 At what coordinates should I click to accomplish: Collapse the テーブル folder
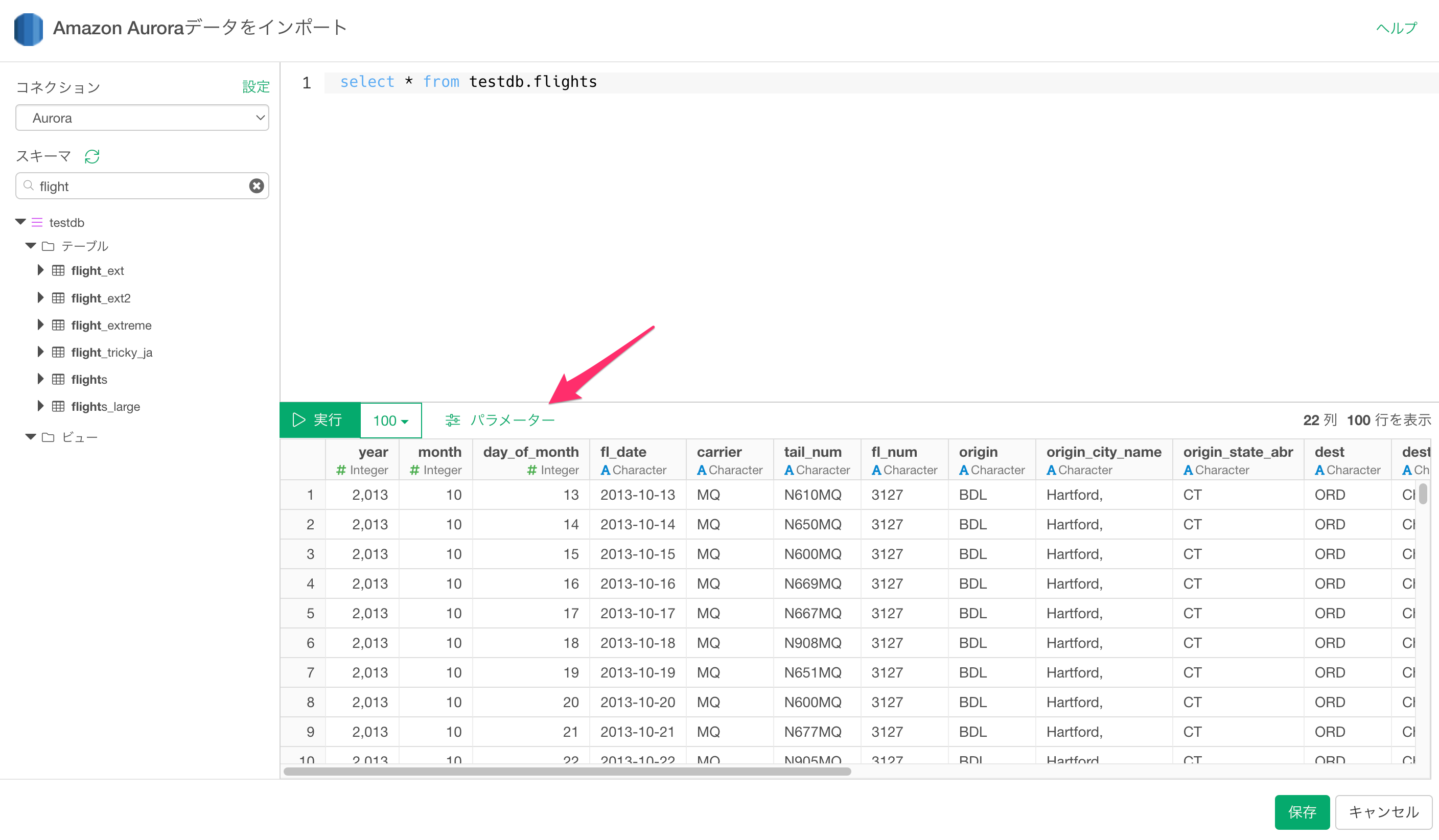click(x=31, y=246)
